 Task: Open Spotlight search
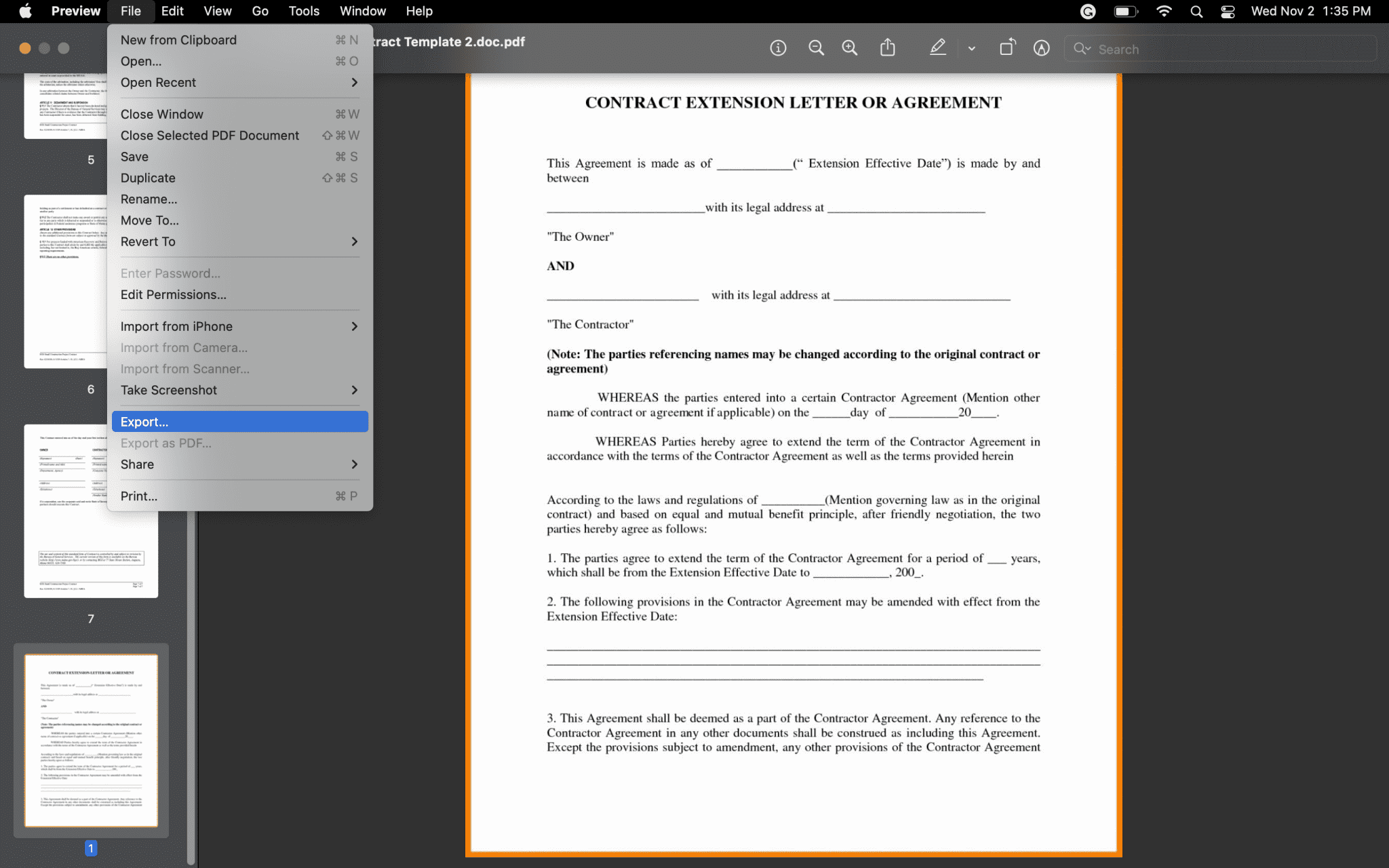pos(1196,11)
